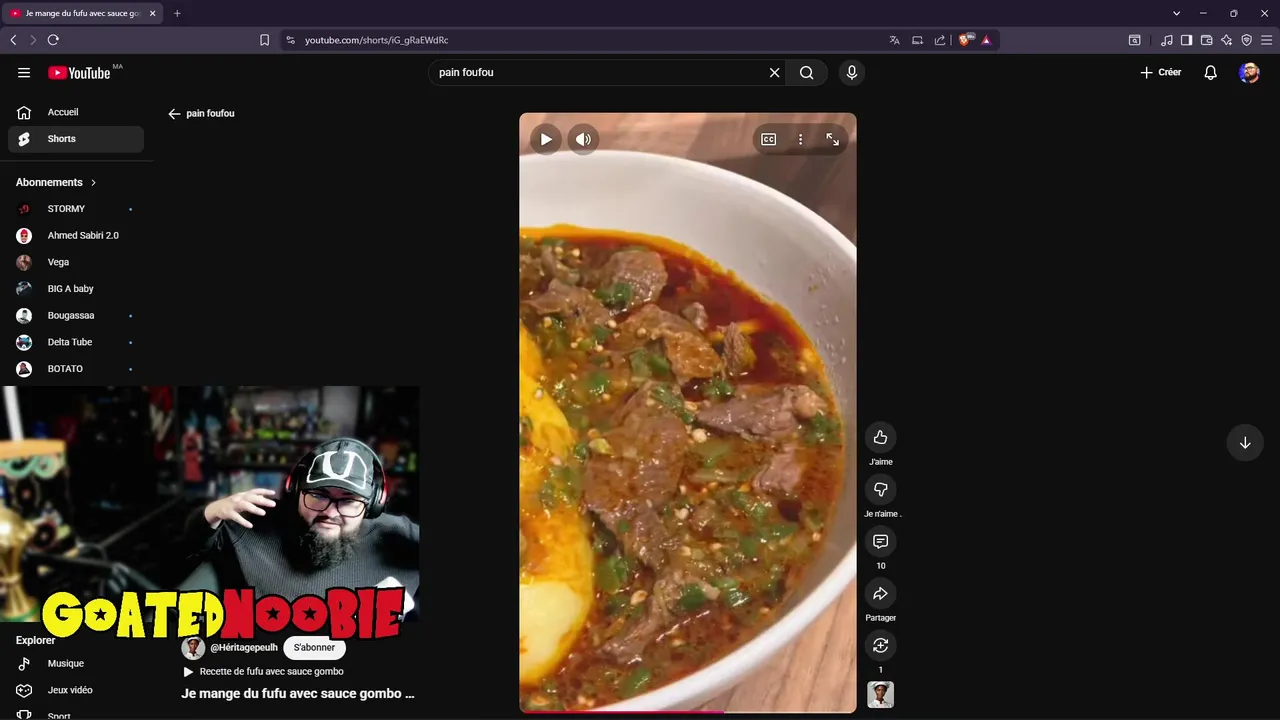Open the Brave Wallet icon
Screen dimensions: 1280x720
point(1206,40)
